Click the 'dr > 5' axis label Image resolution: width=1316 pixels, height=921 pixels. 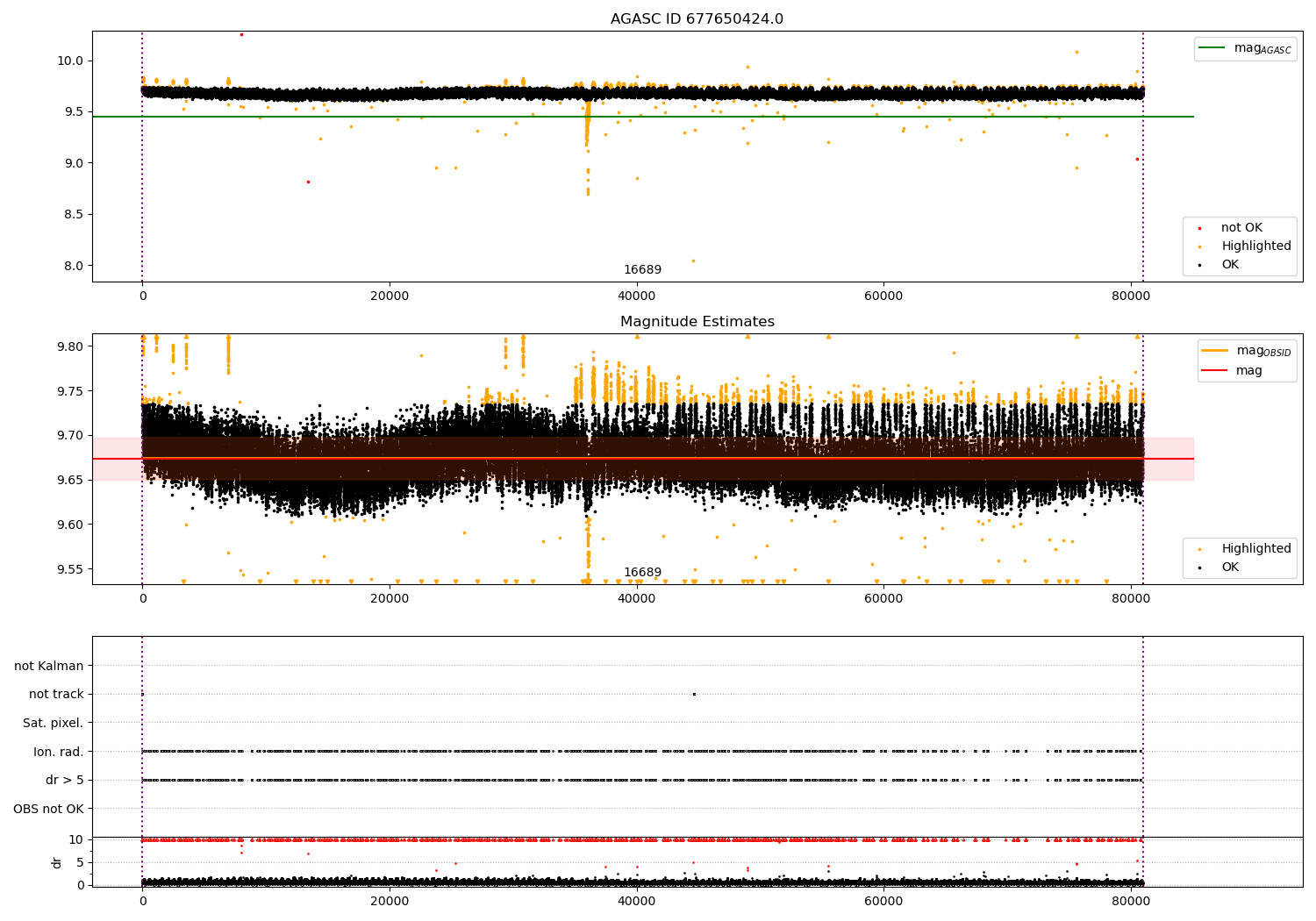click(x=65, y=780)
